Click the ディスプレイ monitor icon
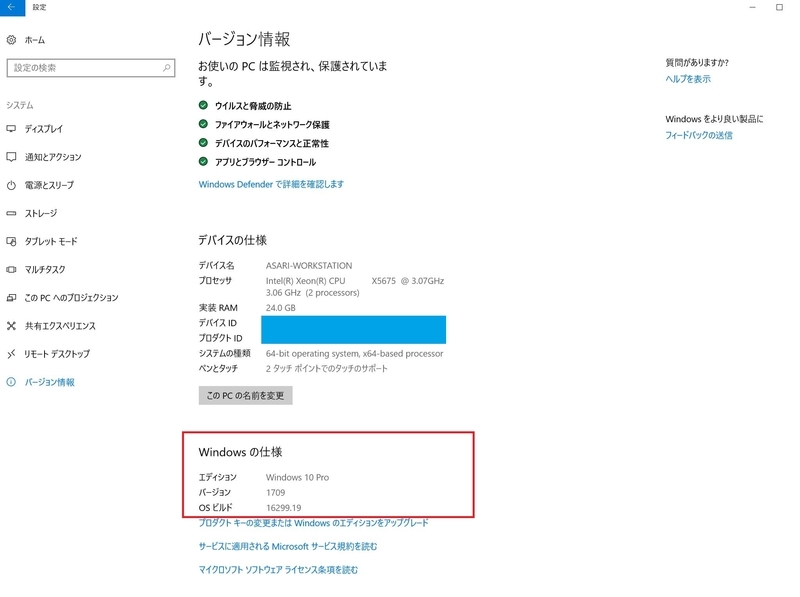800x597 pixels. [11, 129]
